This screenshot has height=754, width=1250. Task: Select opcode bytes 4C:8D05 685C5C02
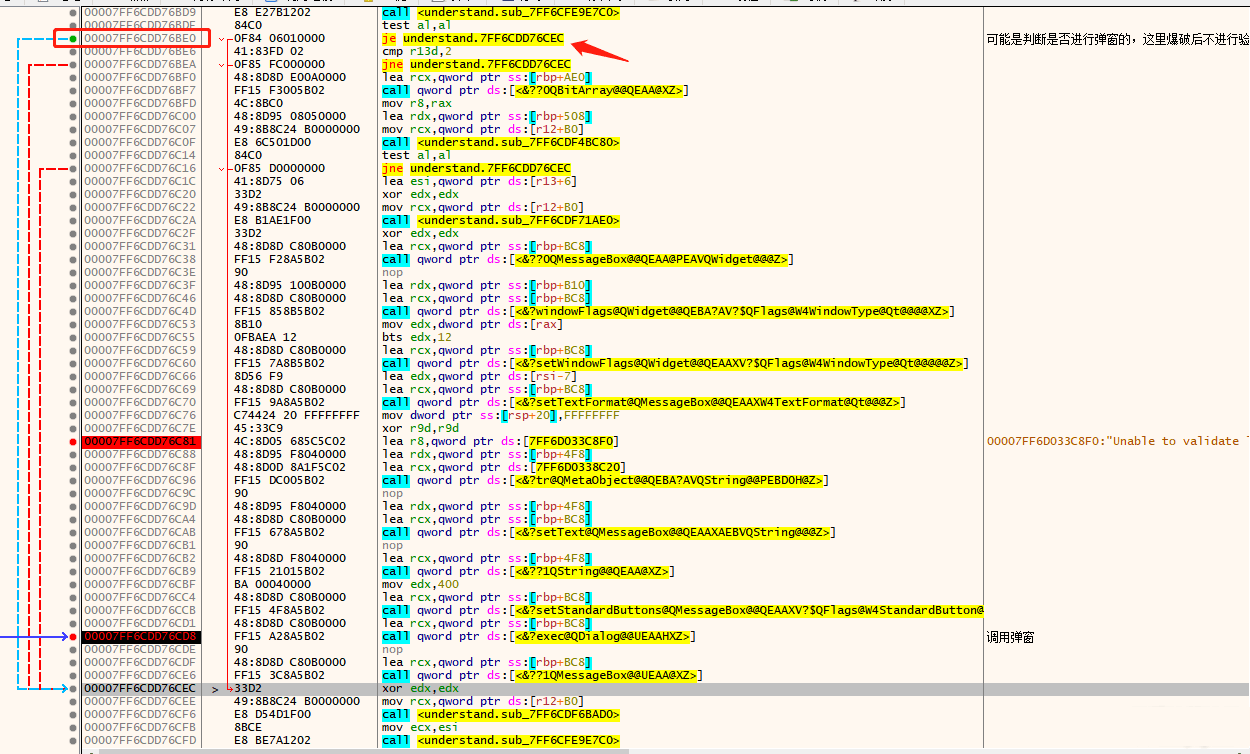pyautogui.click(x=290, y=441)
